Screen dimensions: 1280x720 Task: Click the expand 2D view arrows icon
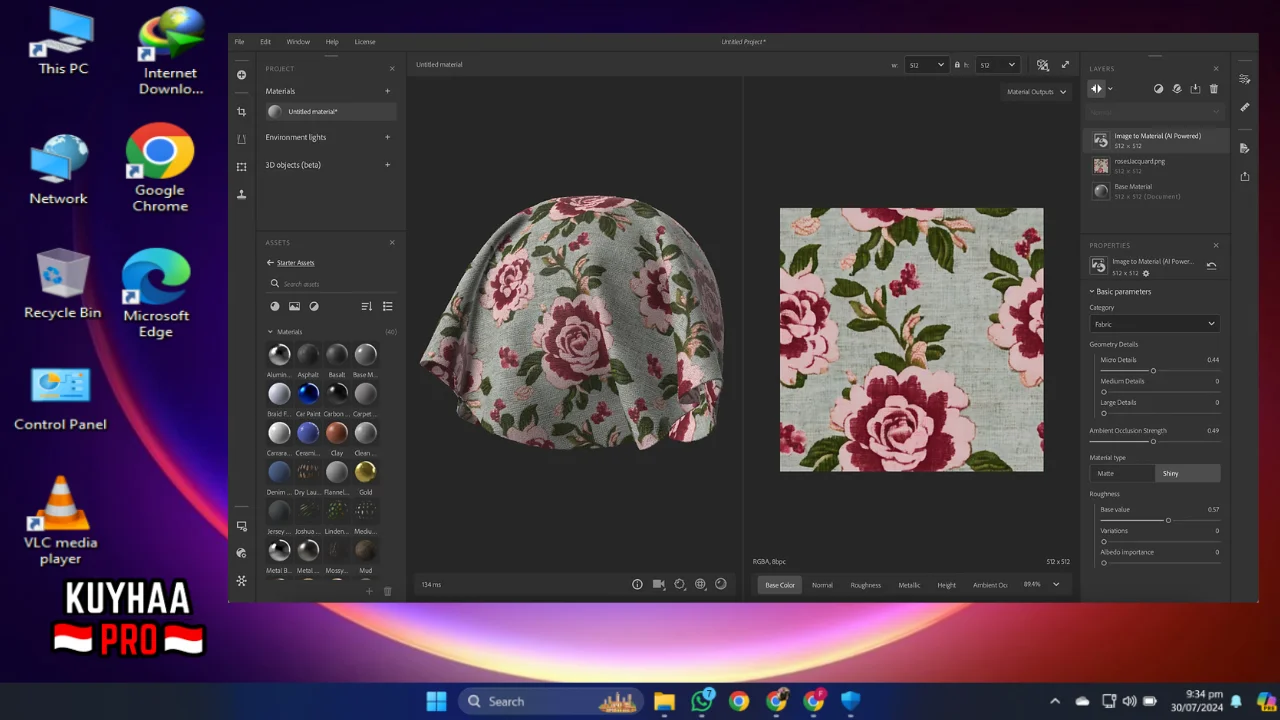[x=1065, y=65]
